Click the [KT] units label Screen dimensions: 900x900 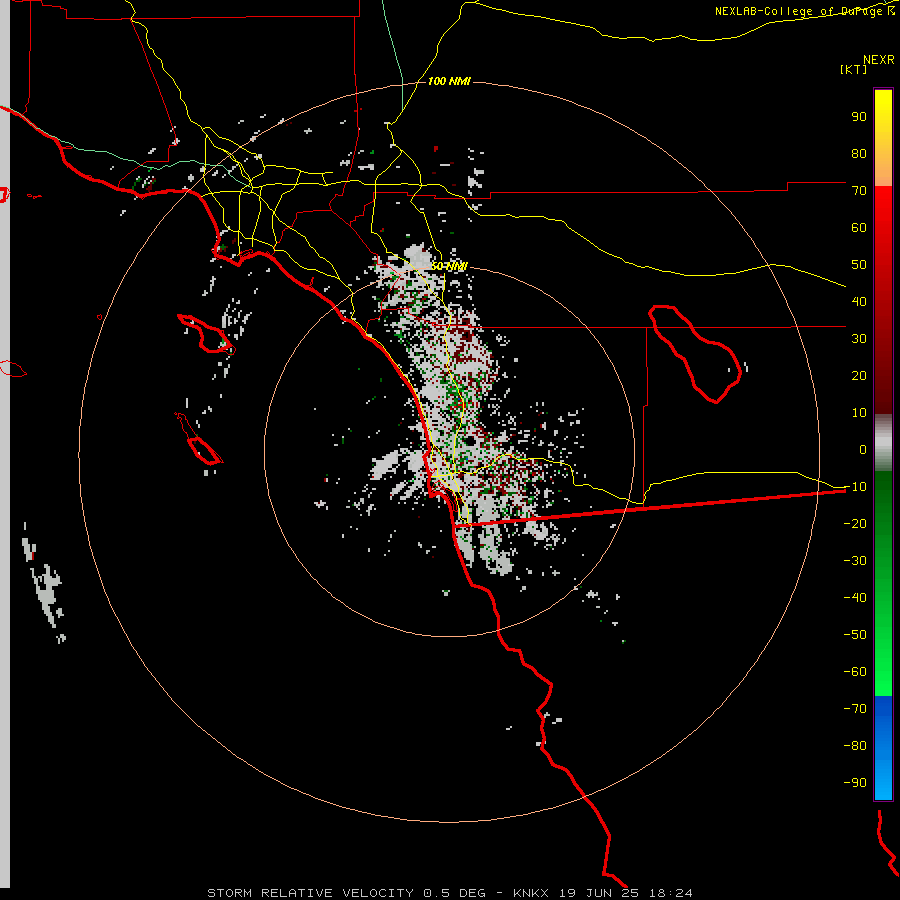pos(854,69)
